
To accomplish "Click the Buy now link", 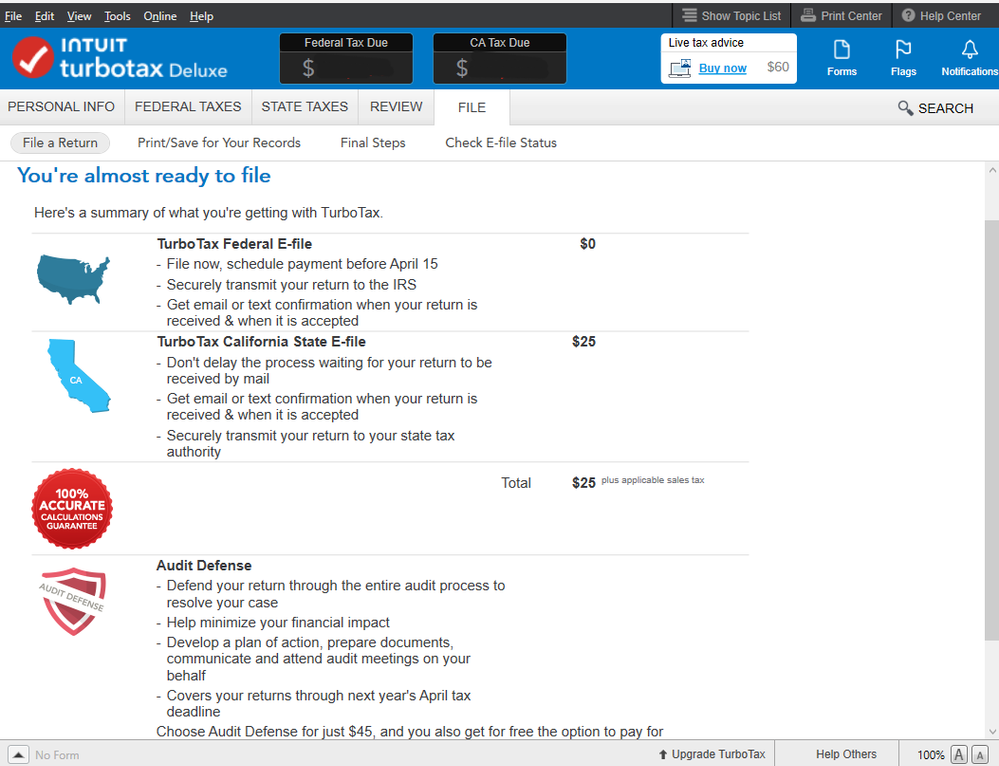I will (722, 68).
